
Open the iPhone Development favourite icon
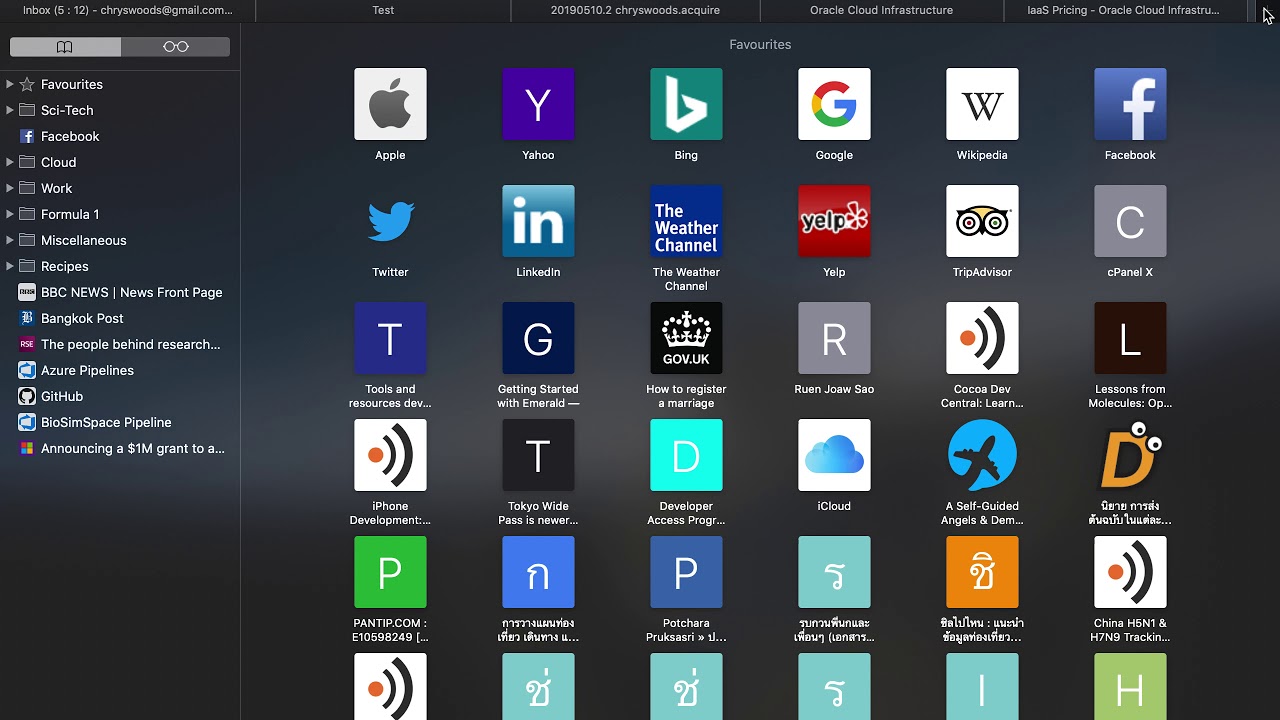pos(390,455)
